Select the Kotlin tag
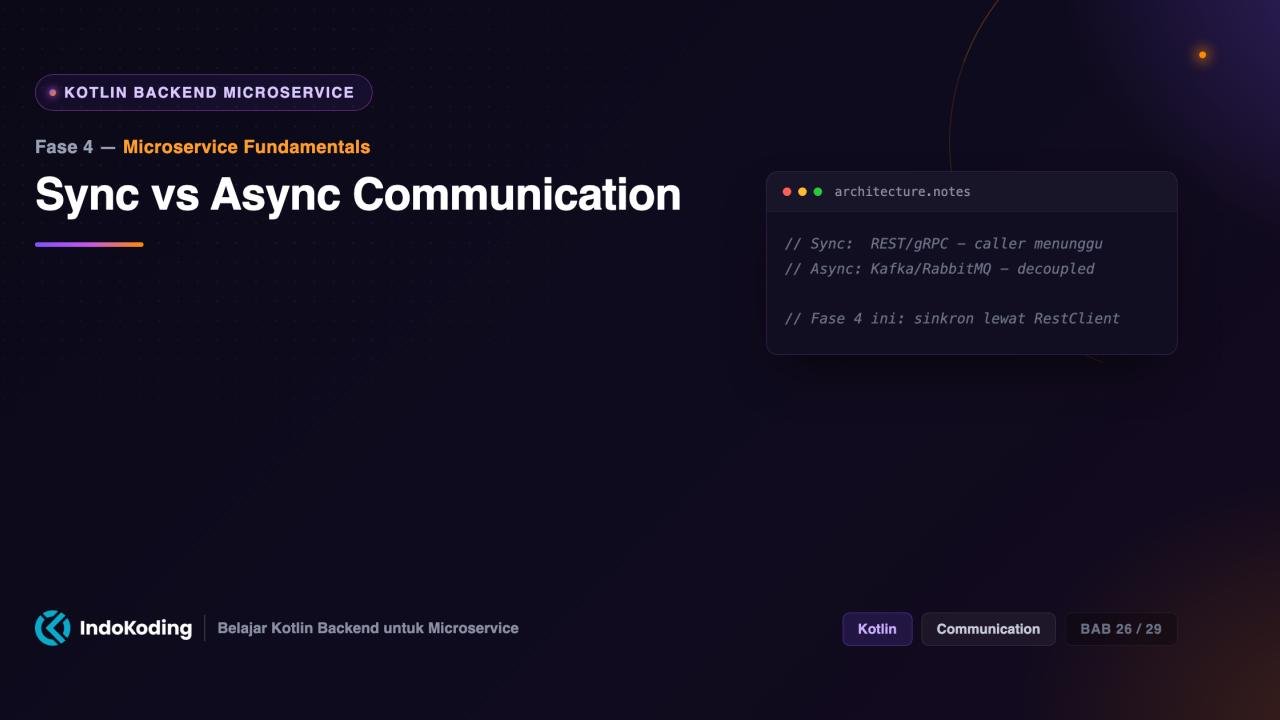 pos(877,629)
